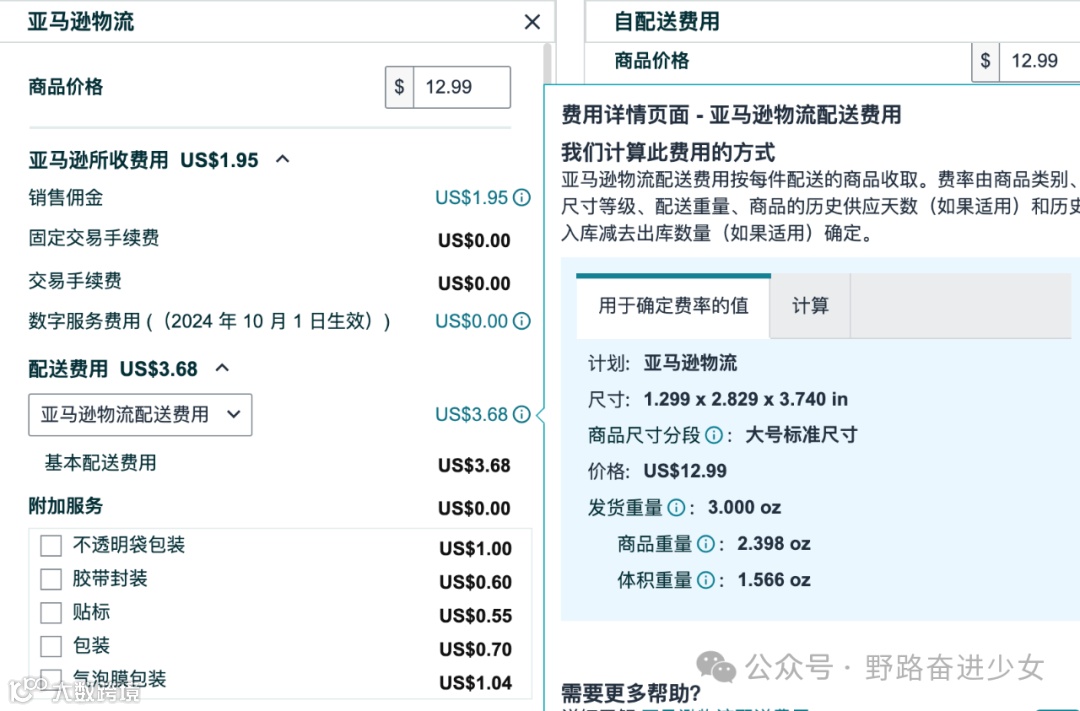Viewport: 1080px width, 711px height.
Task: Tick the 胶带封装 checkbox
Action: tap(51, 579)
